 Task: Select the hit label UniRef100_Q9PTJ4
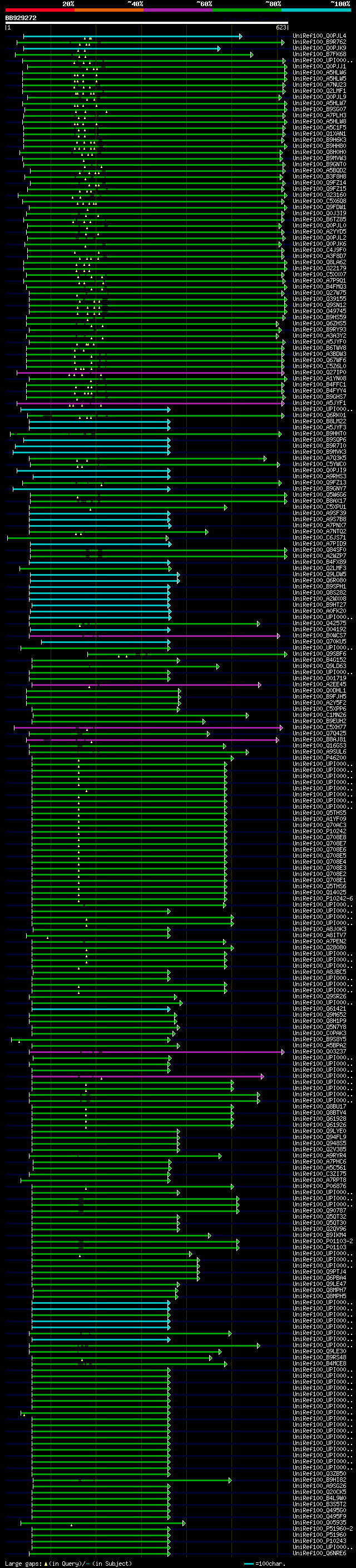click(x=319, y=1272)
